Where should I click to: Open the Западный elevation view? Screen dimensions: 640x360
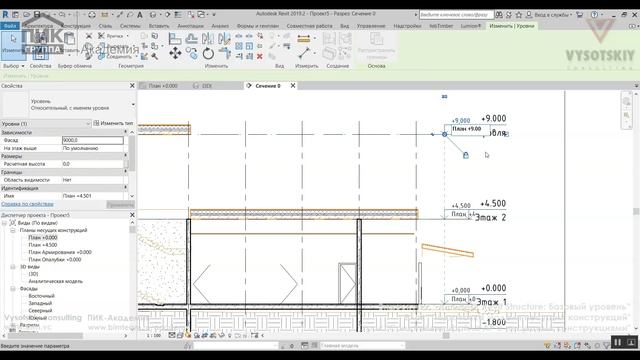pos(40,303)
